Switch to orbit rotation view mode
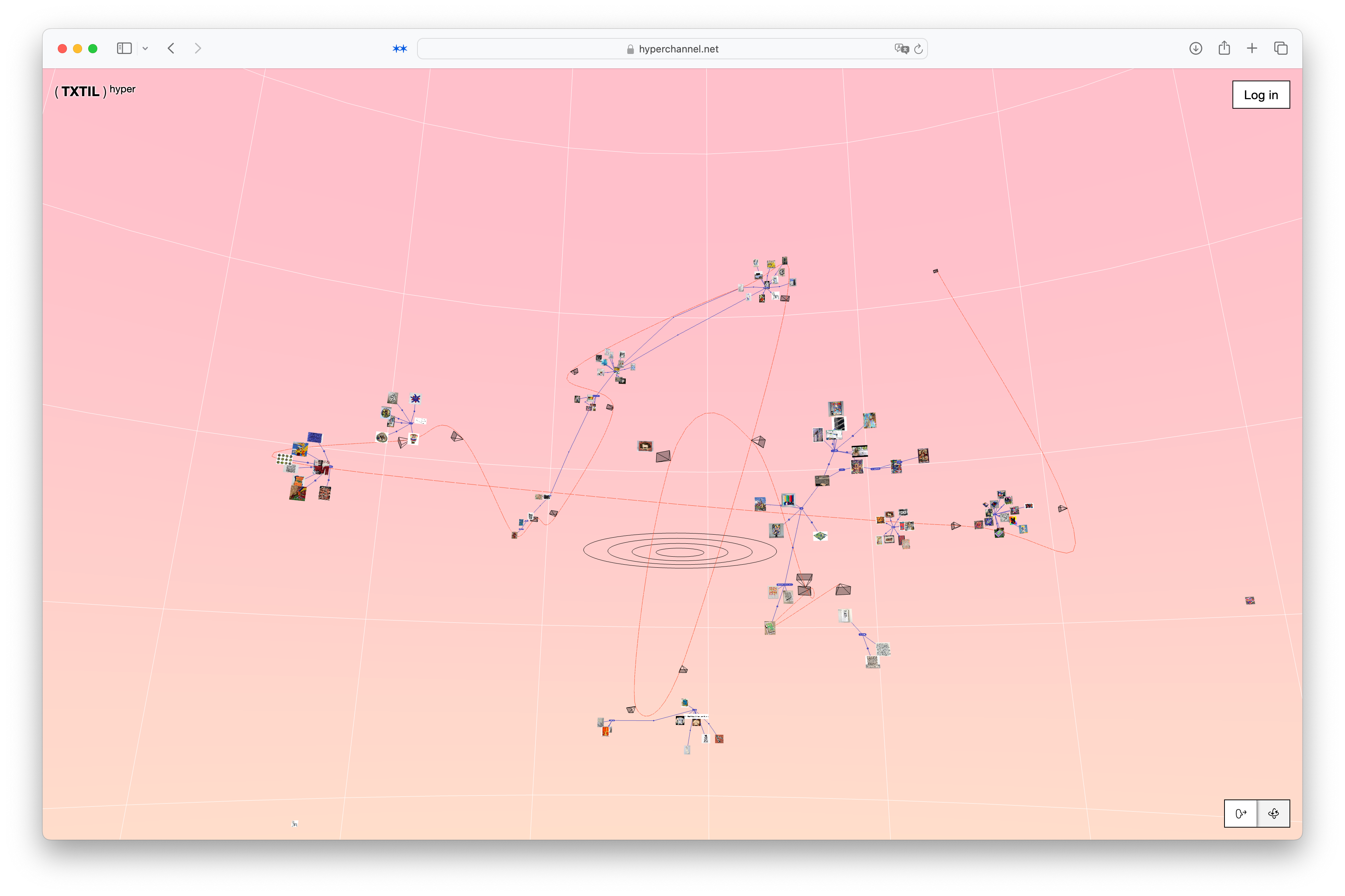1345x896 pixels. (x=1273, y=813)
